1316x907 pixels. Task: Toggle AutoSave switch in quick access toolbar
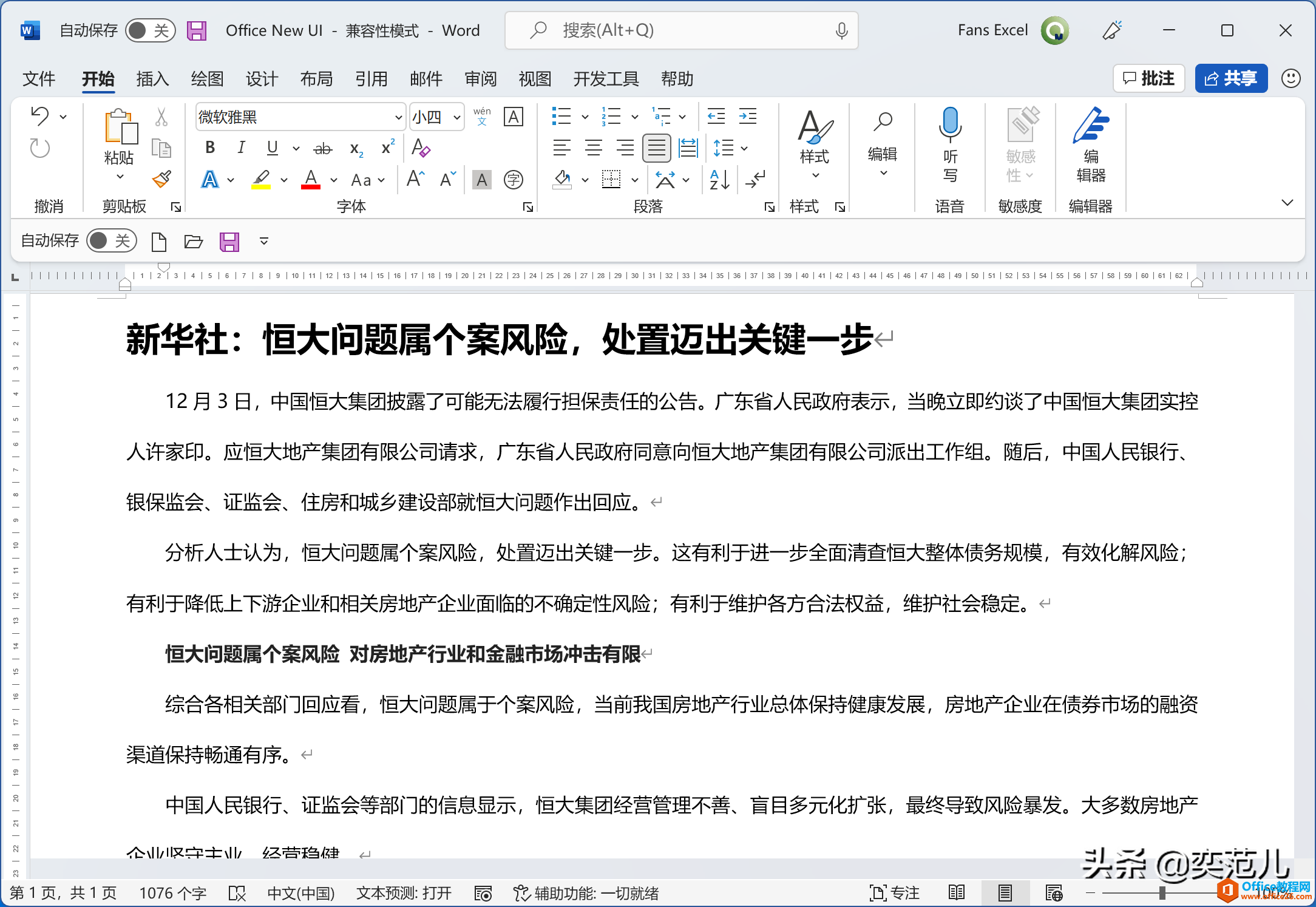tap(112, 241)
